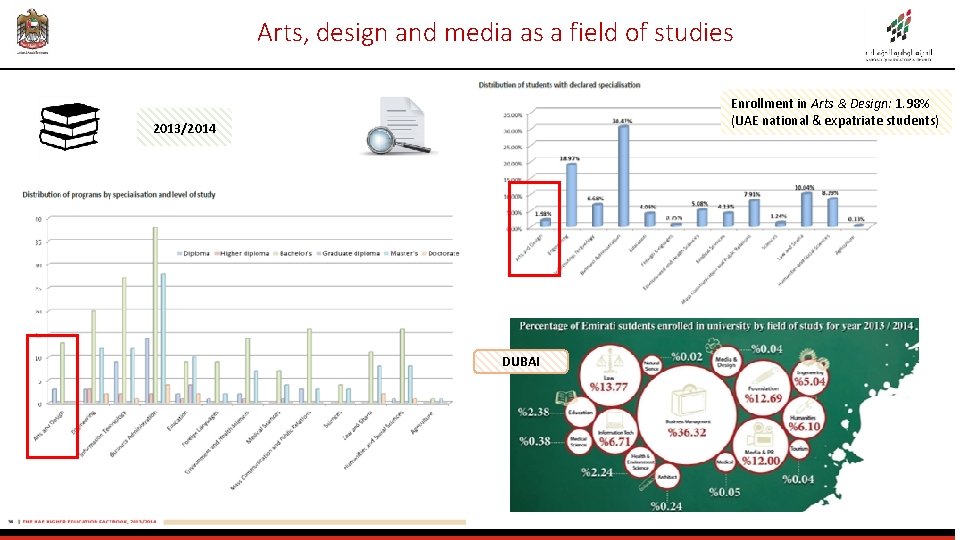Click the video camera icon in Media & PR bubble

click(762, 433)
